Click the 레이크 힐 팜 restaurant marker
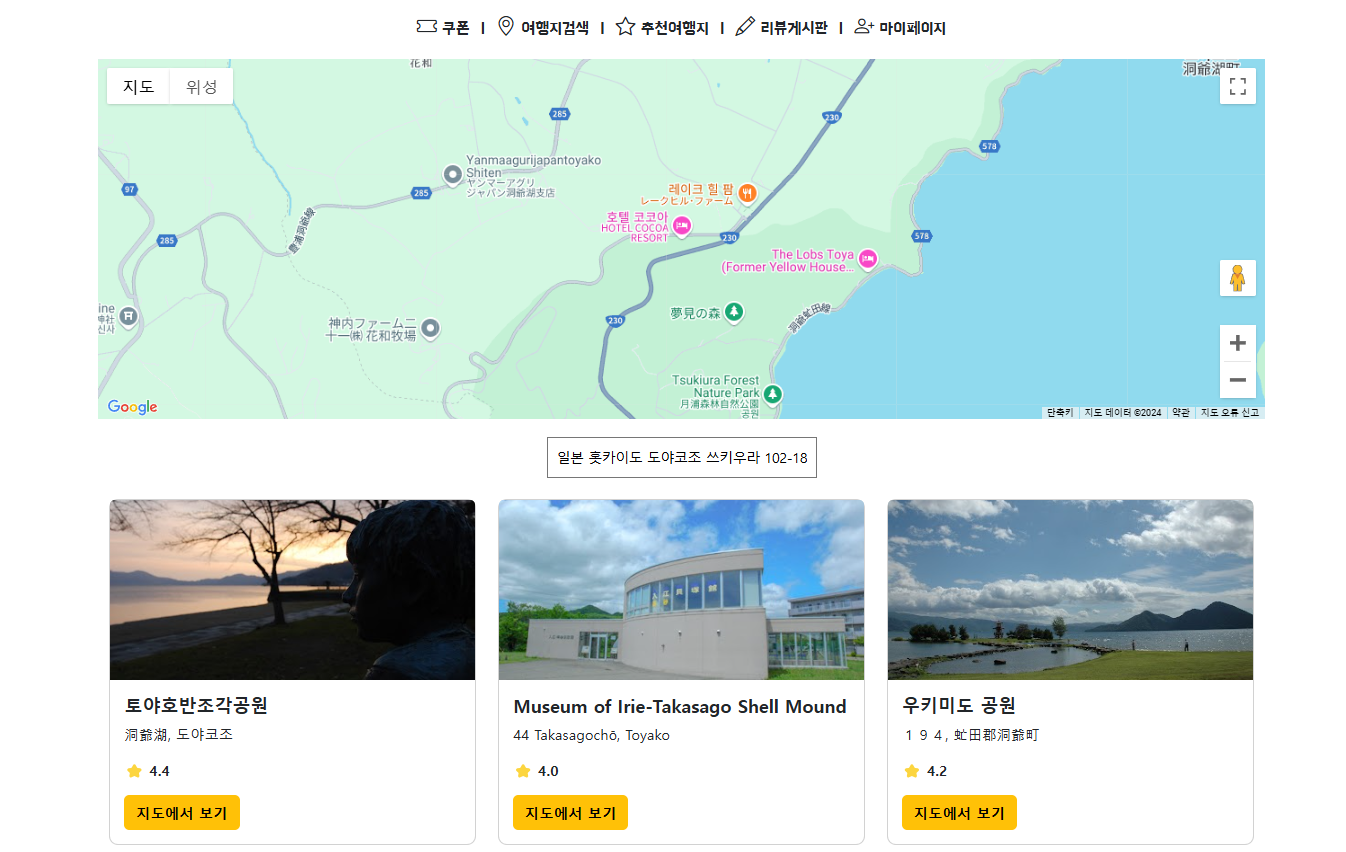Viewport: 1346px width, 852px height. click(747, 193)
